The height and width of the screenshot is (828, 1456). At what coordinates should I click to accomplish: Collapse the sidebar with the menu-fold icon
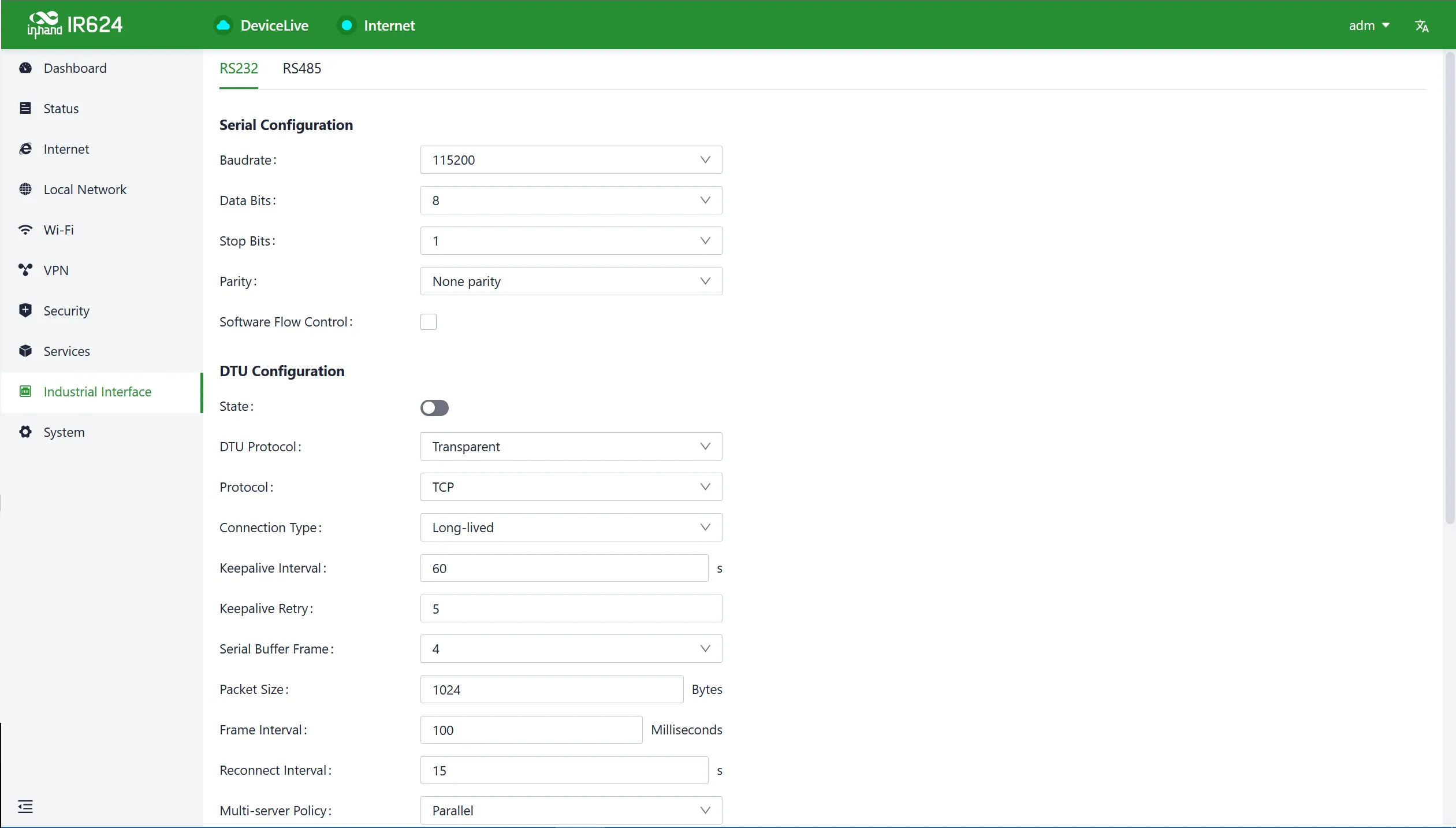pyautogui.click(x=25, y=807)
